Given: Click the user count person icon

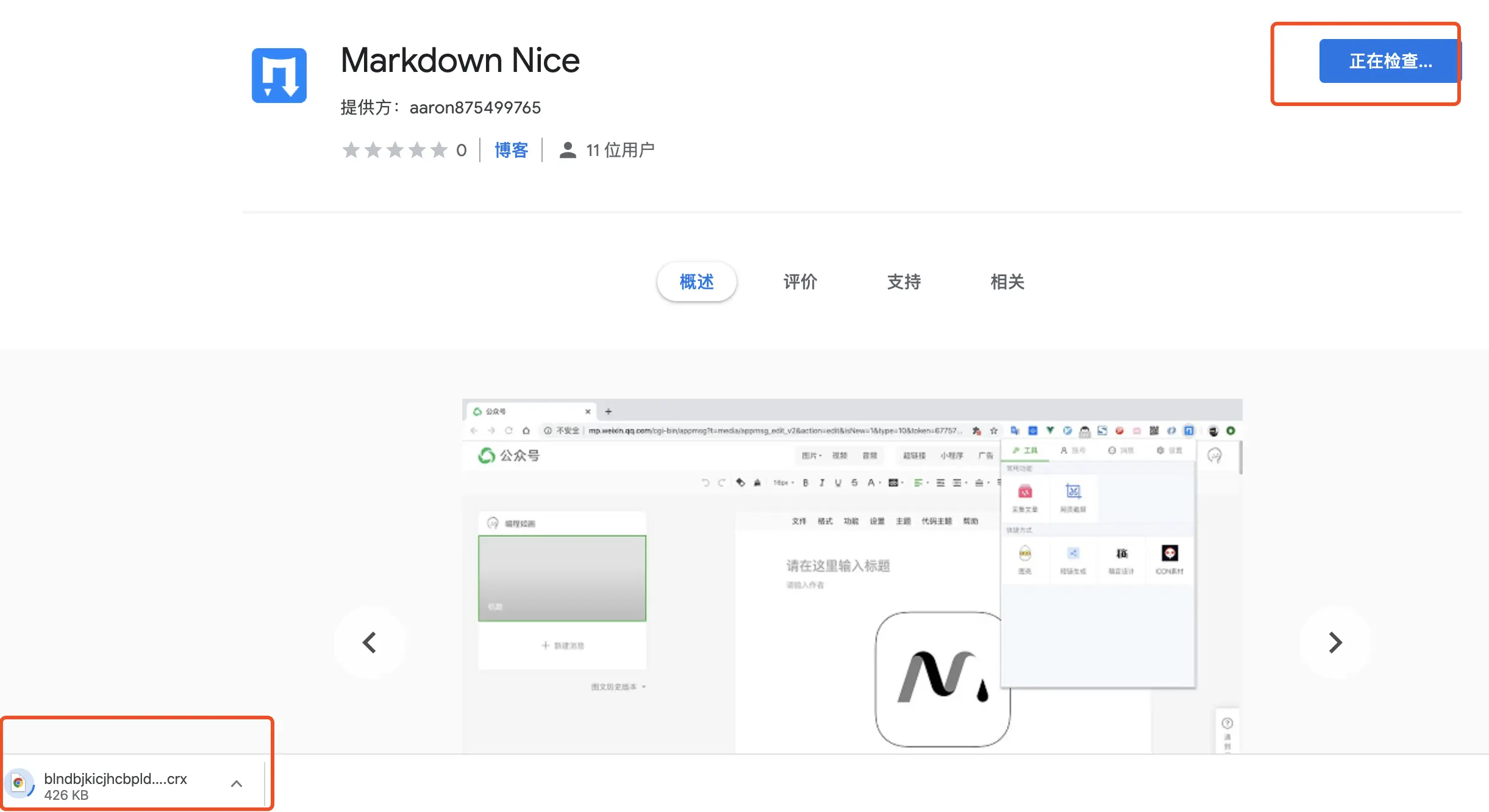Looking at the screenshot, I should pos(568,150).
